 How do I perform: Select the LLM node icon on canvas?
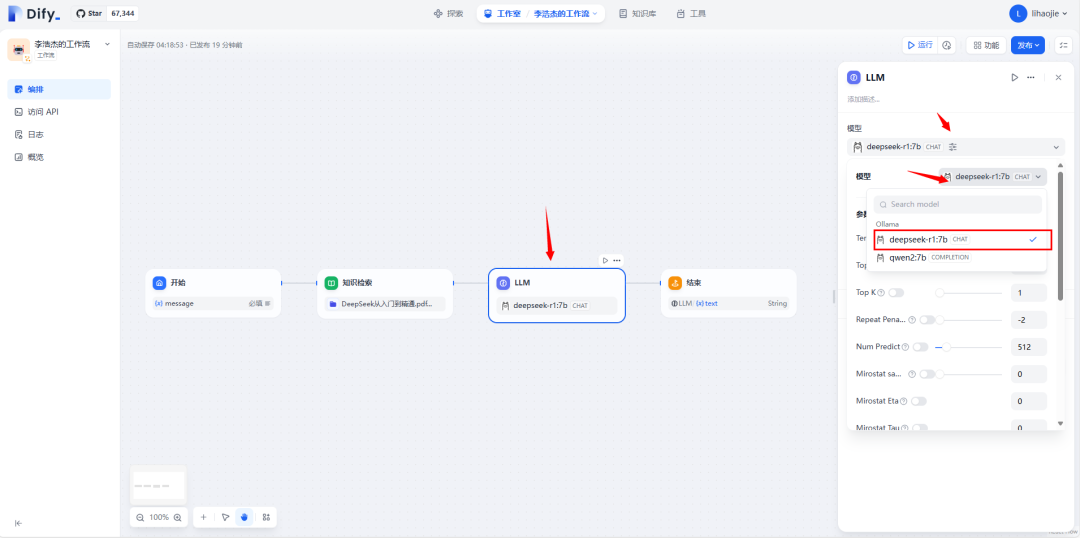click(x=503, y=283)
